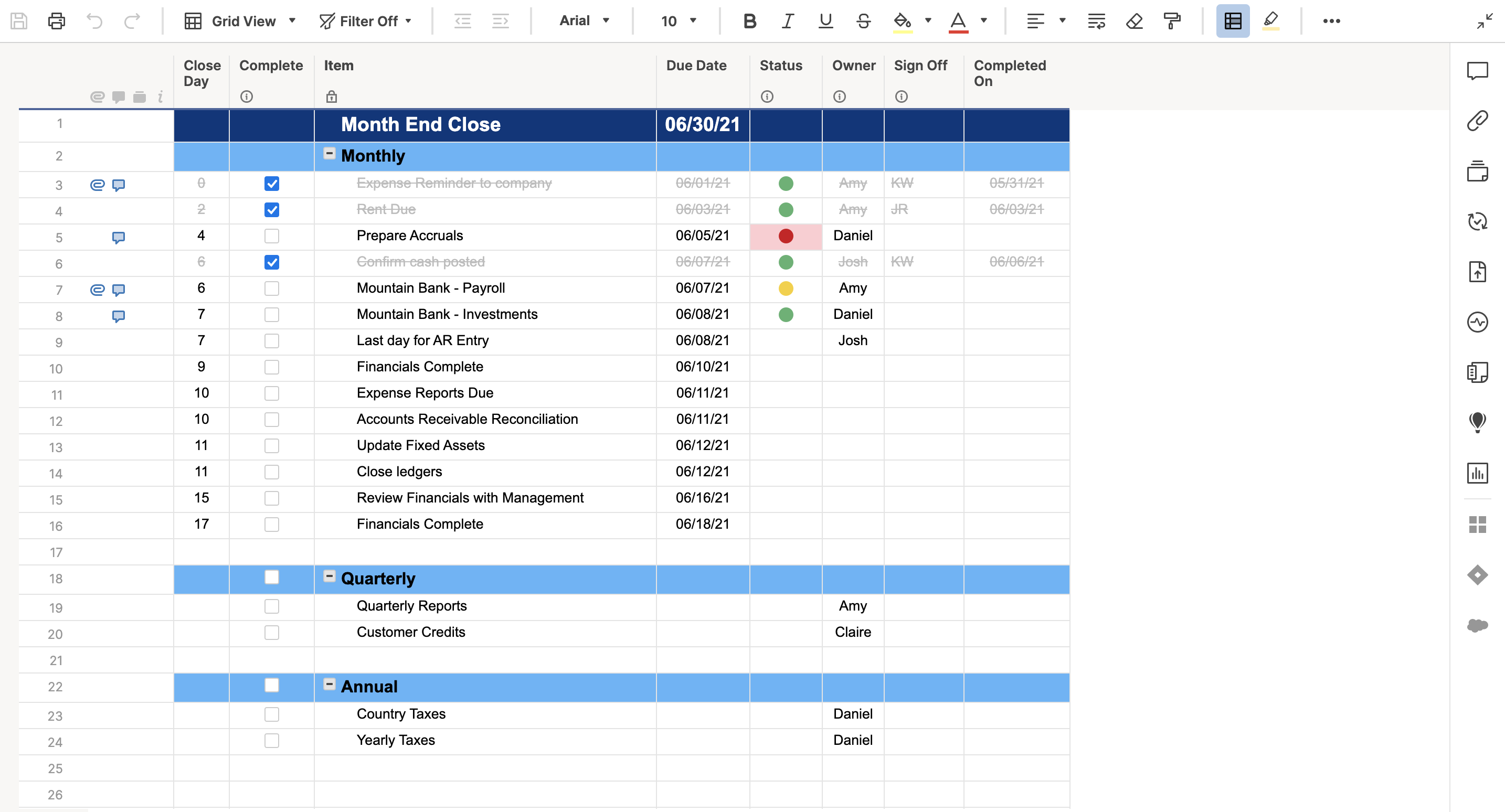The image size is (1505, 812).
Task: Open Attachments panel in right sidebar
Action: (x=1477, y=121)
